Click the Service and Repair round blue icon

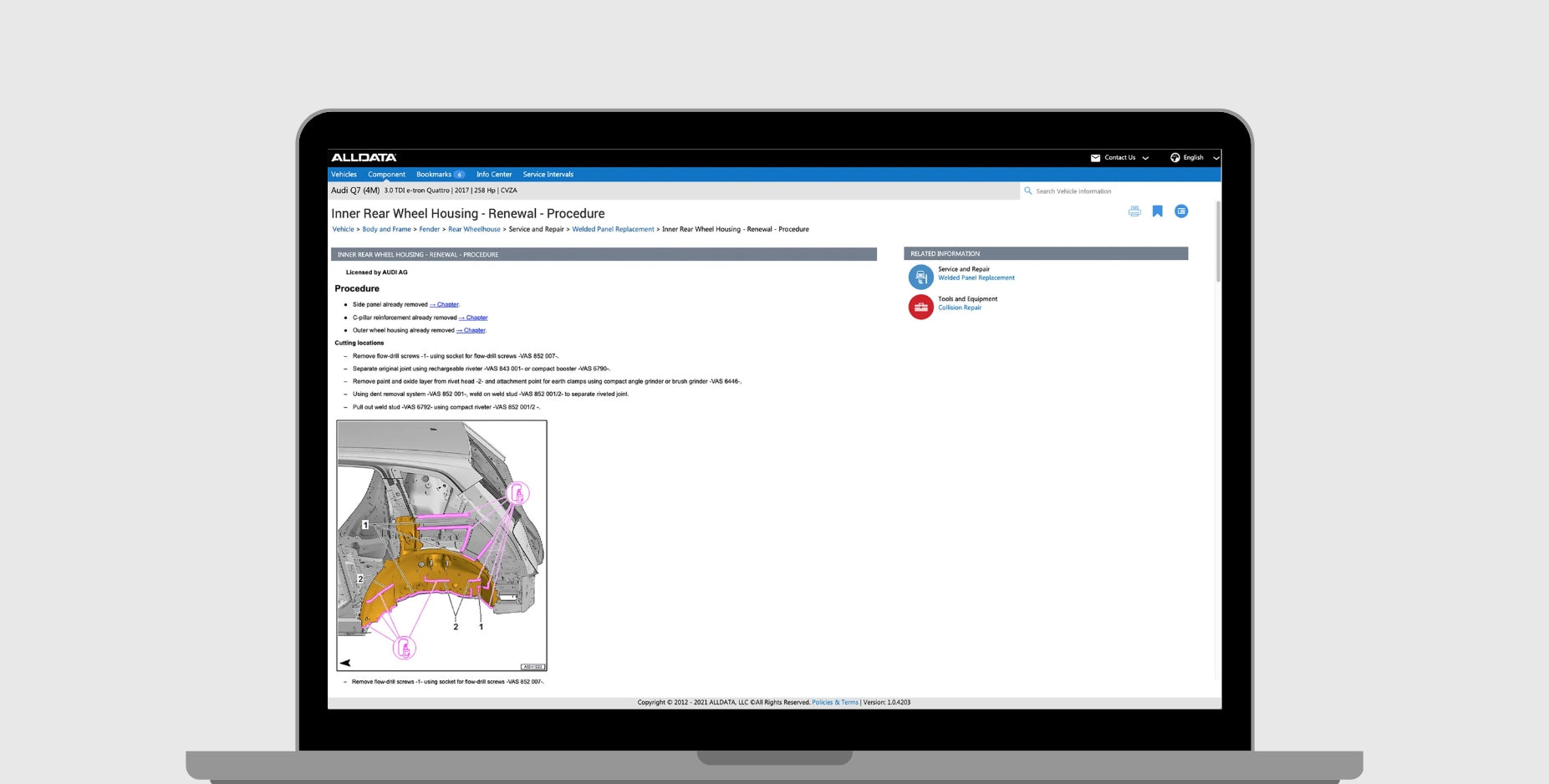tap(920, 277)
